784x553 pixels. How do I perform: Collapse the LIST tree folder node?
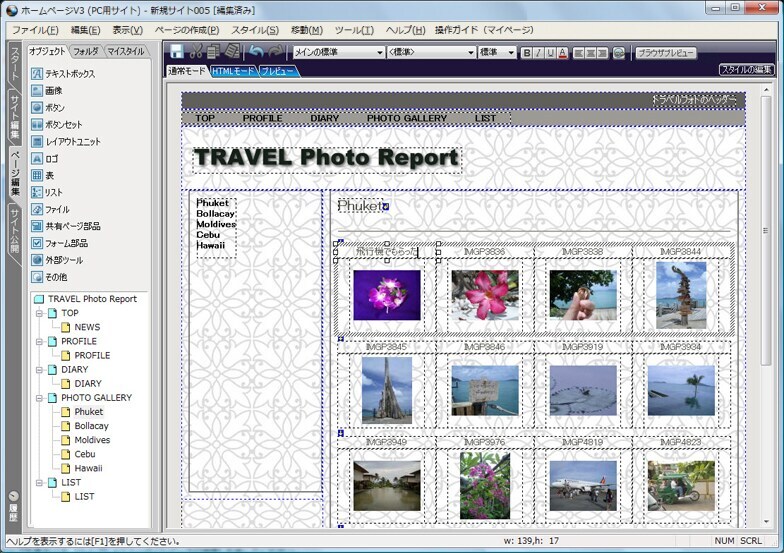(x=40, y=483)
